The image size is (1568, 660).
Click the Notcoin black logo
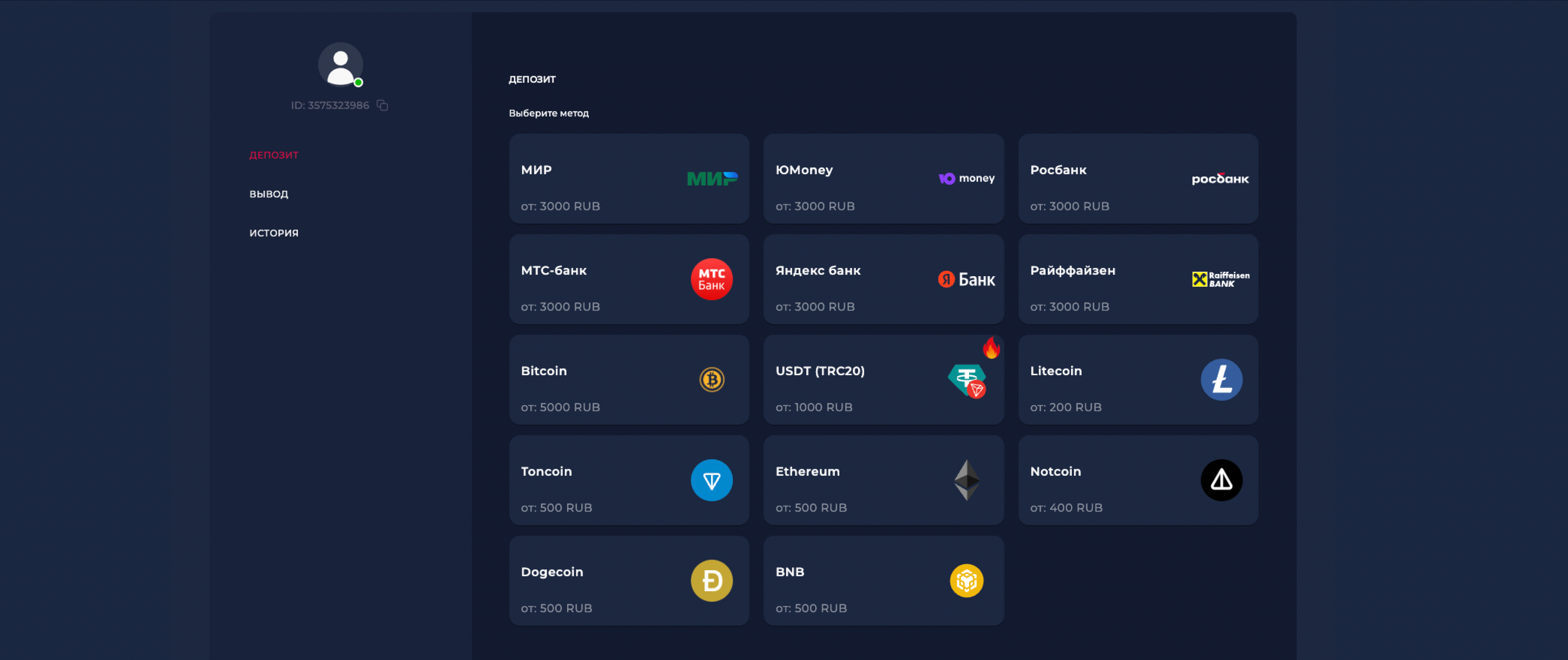point(1220,481)
